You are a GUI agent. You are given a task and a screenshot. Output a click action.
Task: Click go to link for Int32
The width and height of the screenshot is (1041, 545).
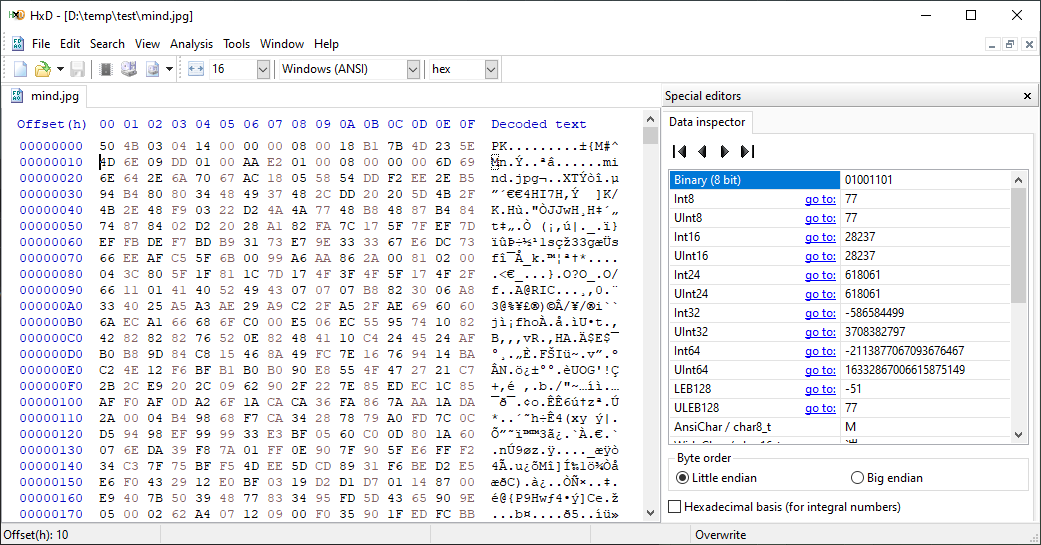820,313
